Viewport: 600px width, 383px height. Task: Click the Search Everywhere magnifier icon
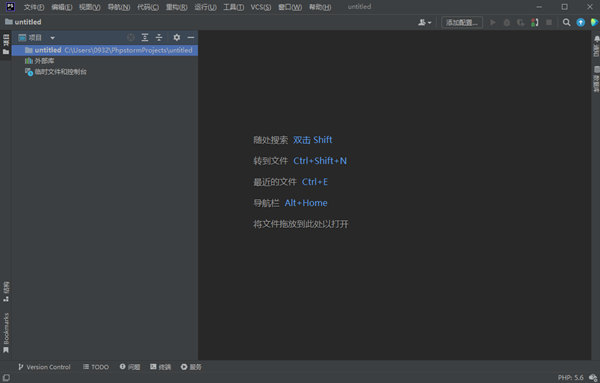[x=567, y=23]
